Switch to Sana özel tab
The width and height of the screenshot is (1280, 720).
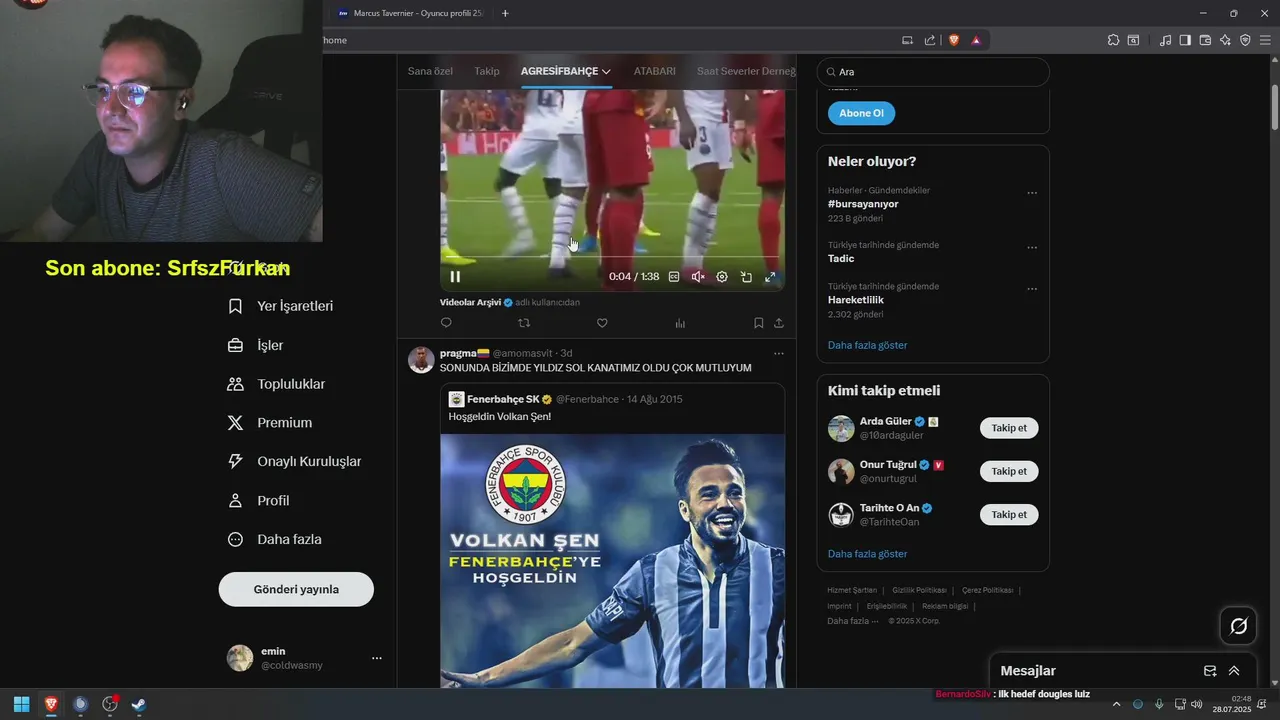pyautogui.click(x=430, y=71)
